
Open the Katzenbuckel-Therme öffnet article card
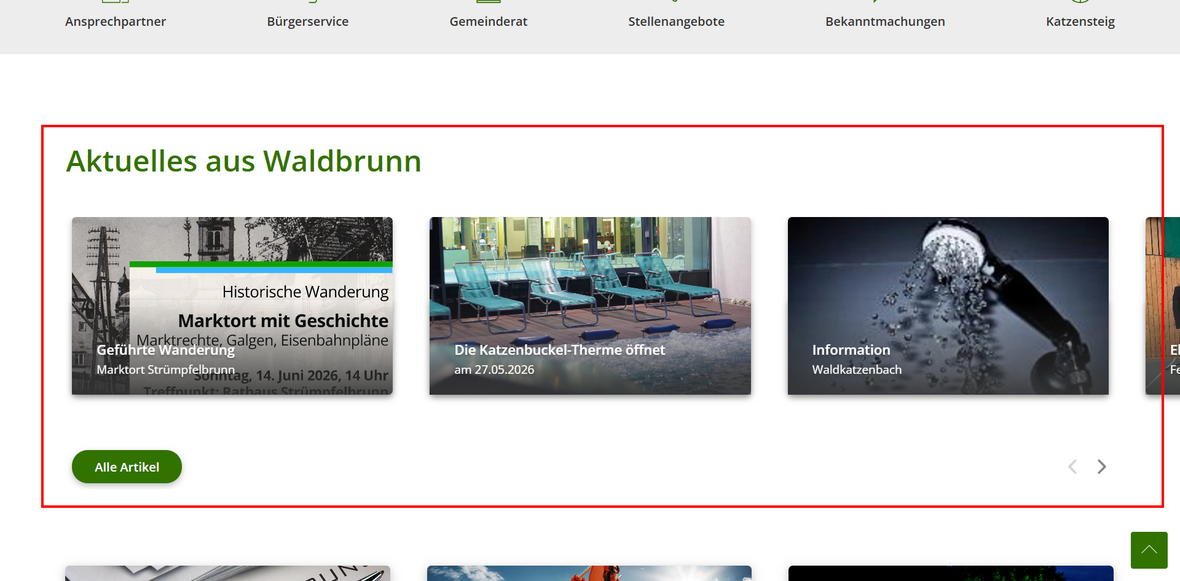590,306
